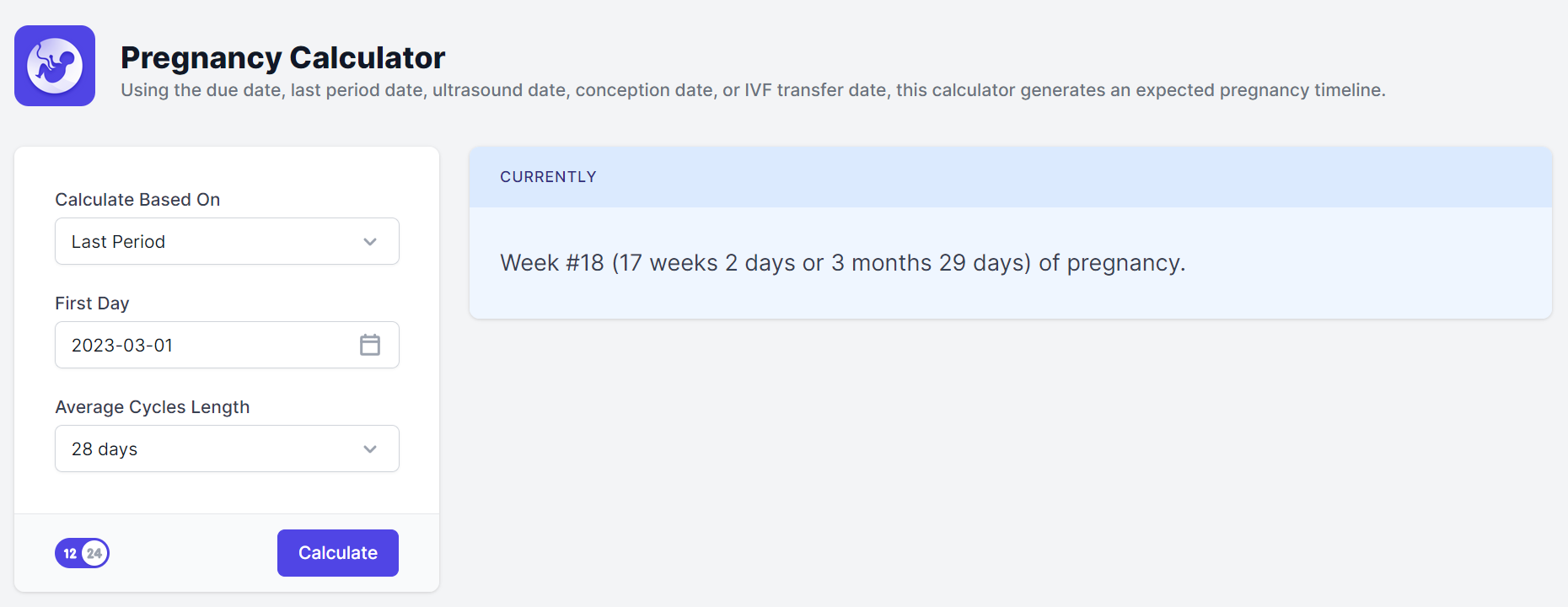Image resolution: width=1568 pixels, height=607 pixels.
Task: Click the calculator description subtitle text
Action: (753, 90)
